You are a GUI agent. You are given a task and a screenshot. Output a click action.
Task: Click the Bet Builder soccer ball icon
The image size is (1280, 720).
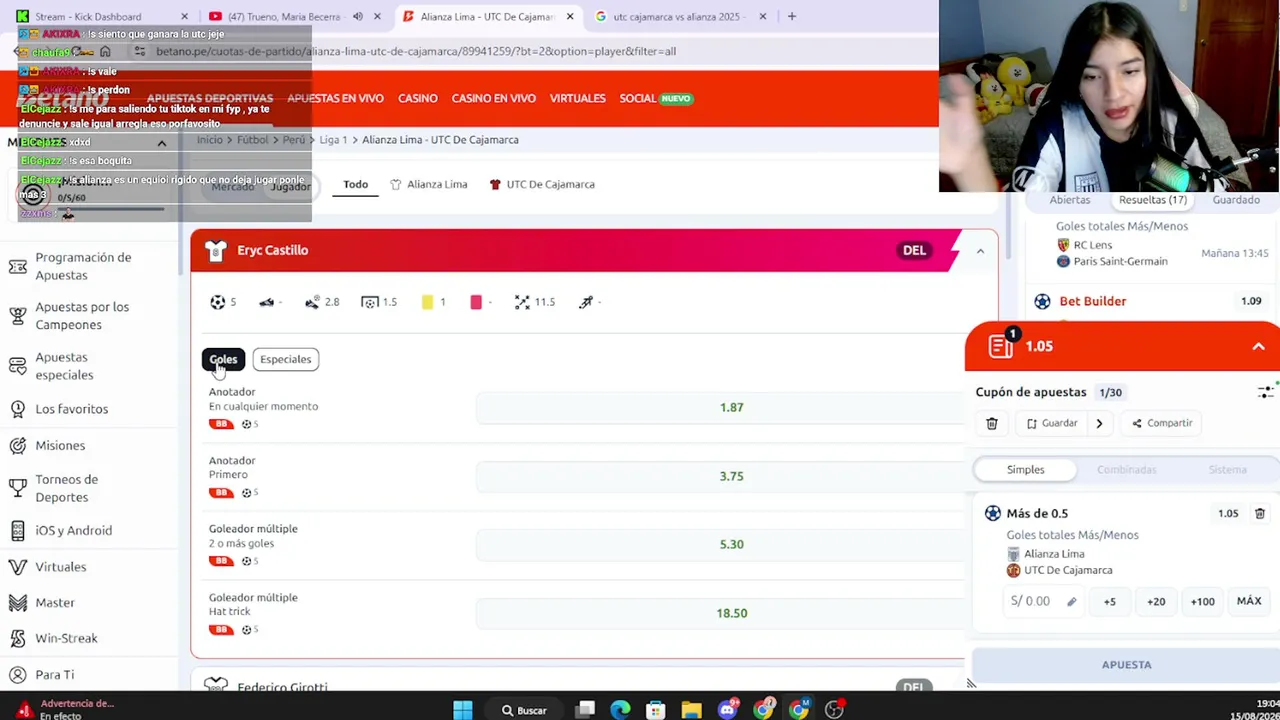click(1042, 301)
